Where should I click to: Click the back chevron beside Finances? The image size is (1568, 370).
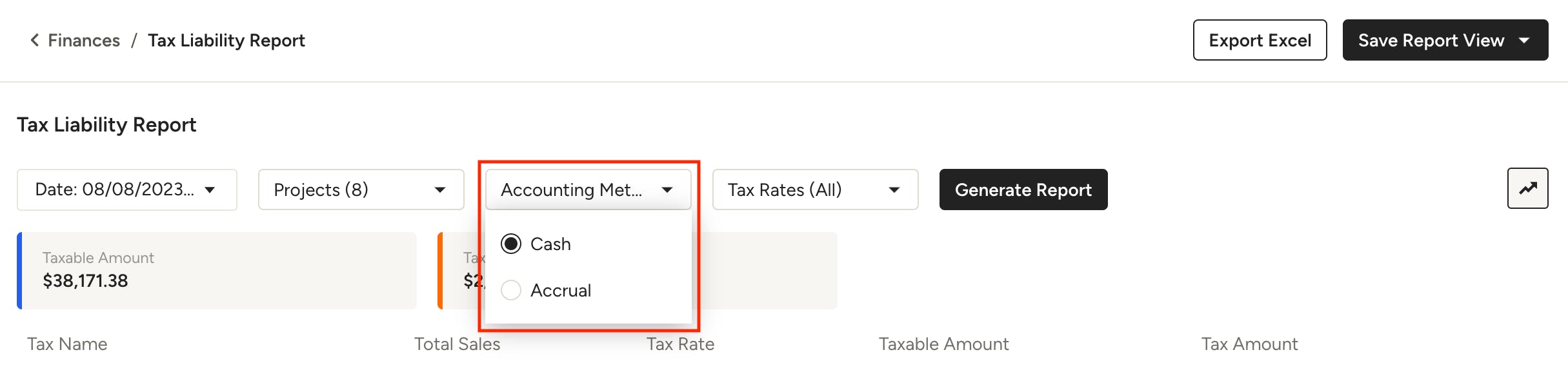[x=35, y=40]
